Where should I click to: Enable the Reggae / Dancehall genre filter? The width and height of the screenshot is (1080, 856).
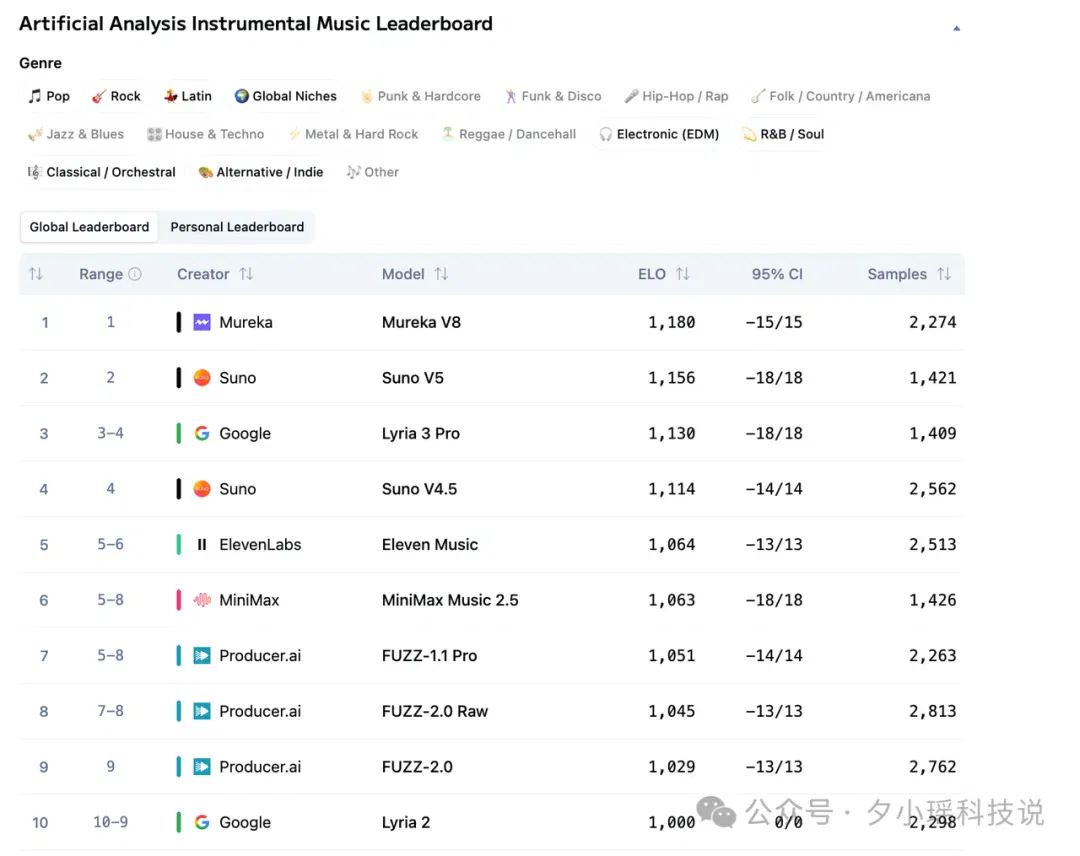pos(508,134)
